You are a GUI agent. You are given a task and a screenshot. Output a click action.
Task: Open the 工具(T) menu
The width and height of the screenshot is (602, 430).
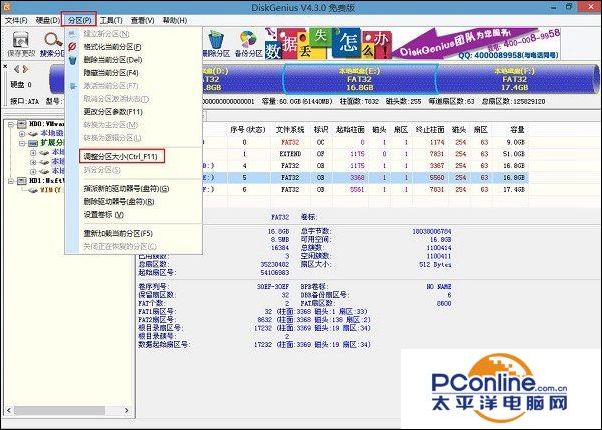[111, 20]
